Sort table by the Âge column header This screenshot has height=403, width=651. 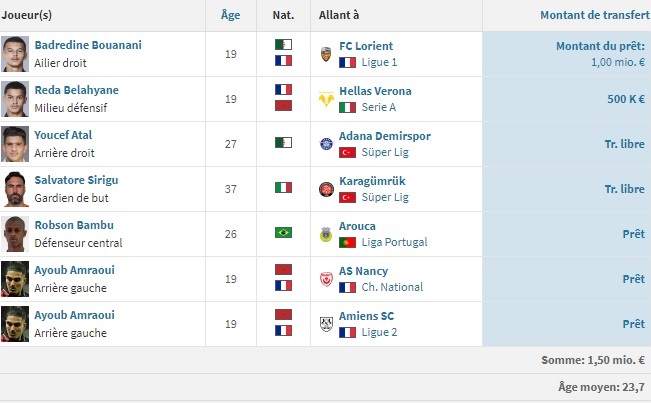(230, 15)
